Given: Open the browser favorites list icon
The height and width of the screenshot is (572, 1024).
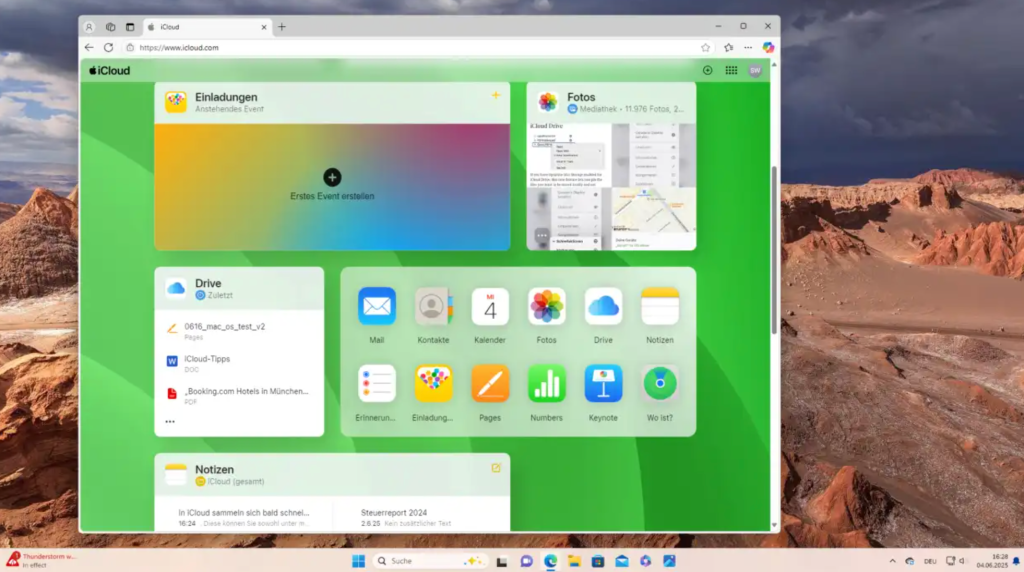Looking at the screenshot, I should (728, 48).
